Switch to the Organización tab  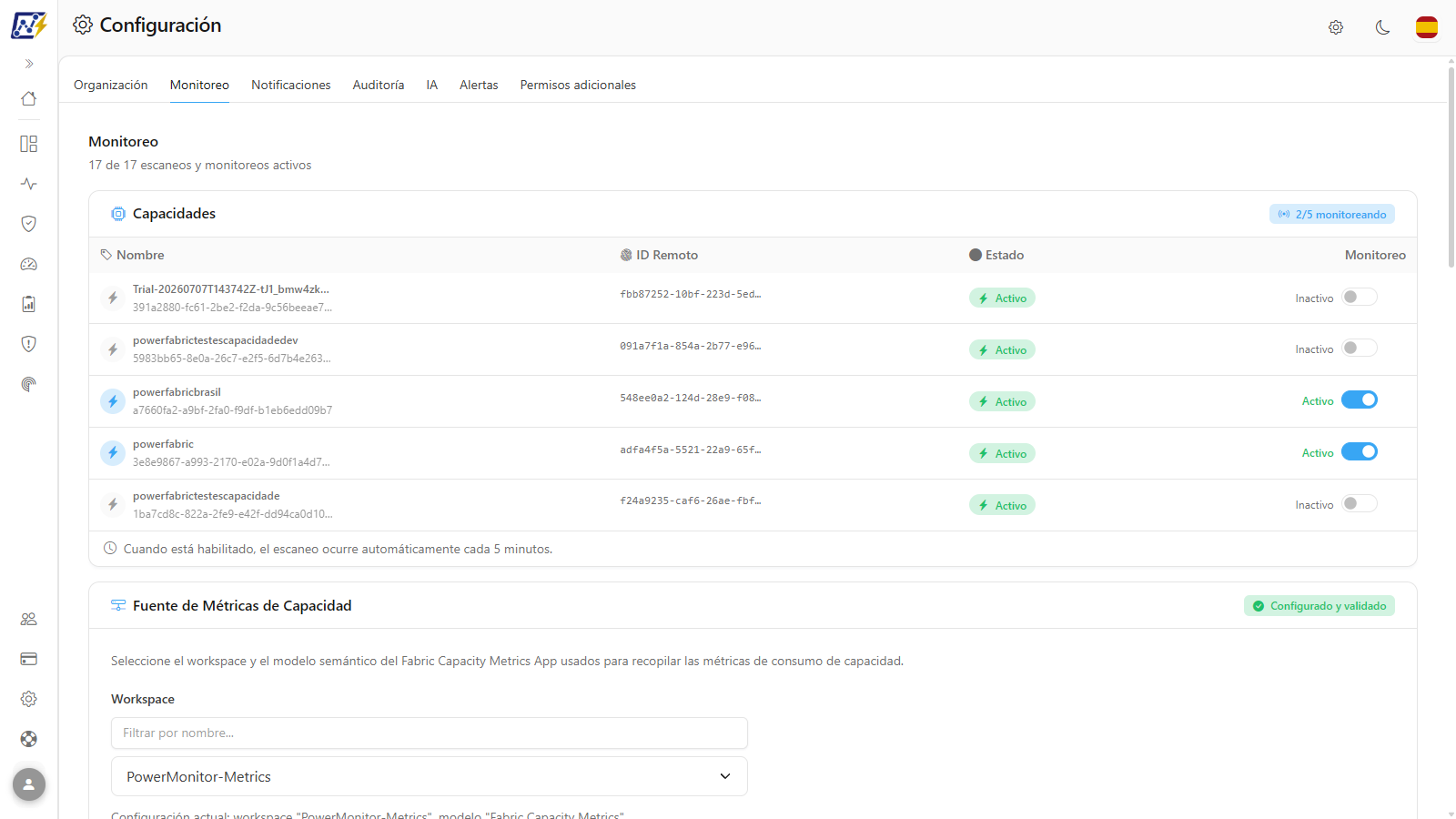pos(111,85)
